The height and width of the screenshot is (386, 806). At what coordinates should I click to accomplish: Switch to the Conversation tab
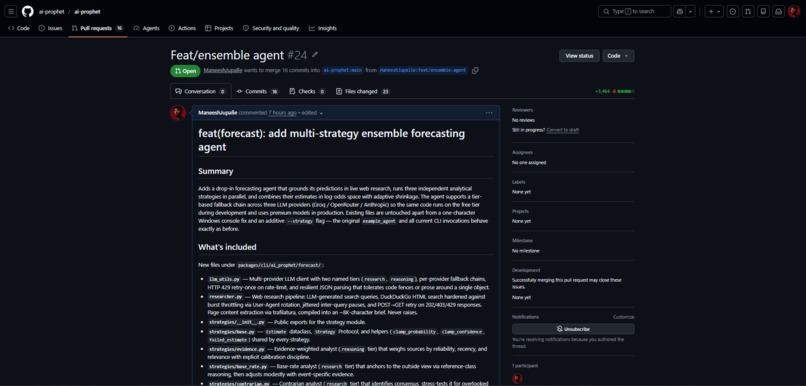(x=200, y=91)
